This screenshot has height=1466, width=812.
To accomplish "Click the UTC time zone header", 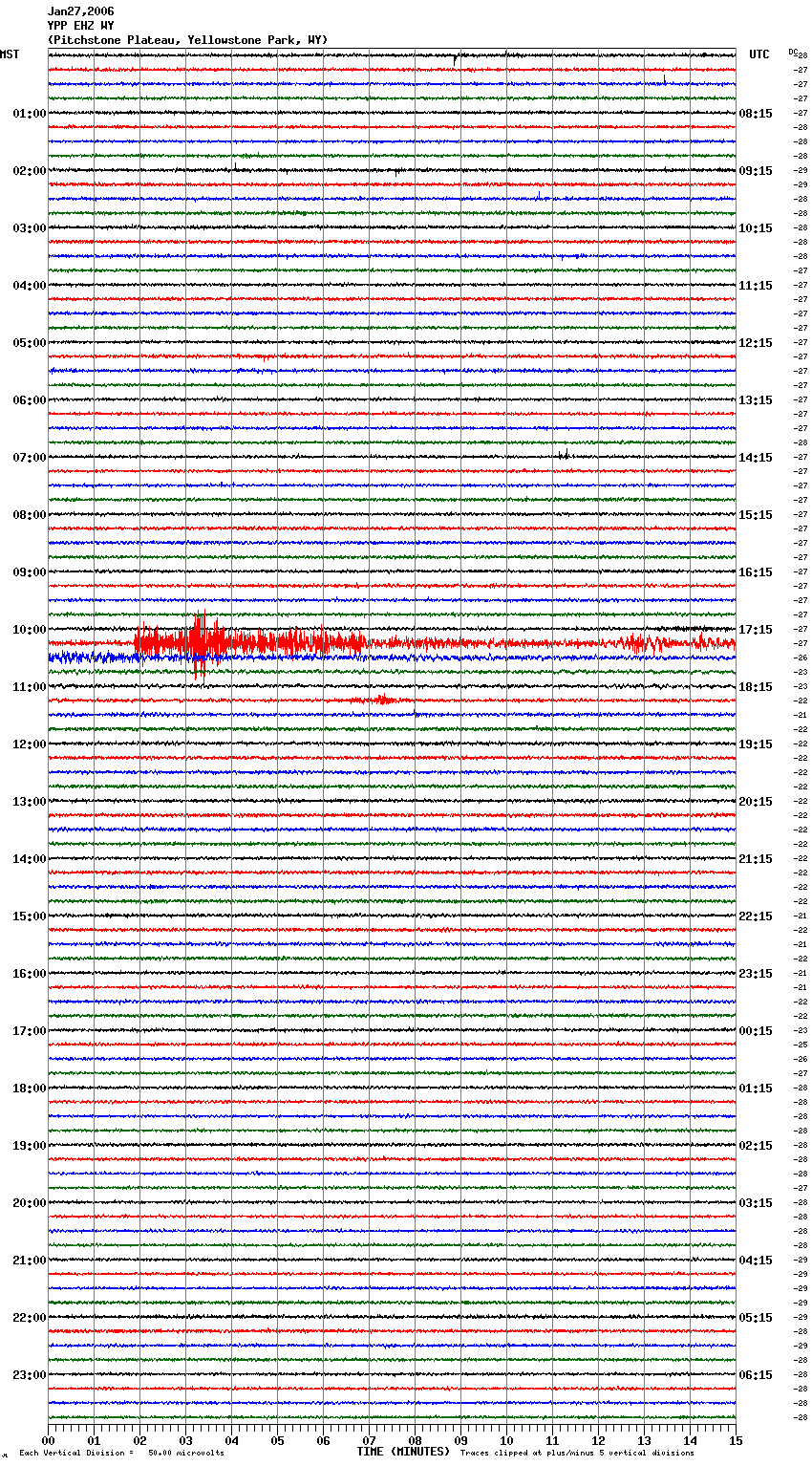I will click(759, 54).
